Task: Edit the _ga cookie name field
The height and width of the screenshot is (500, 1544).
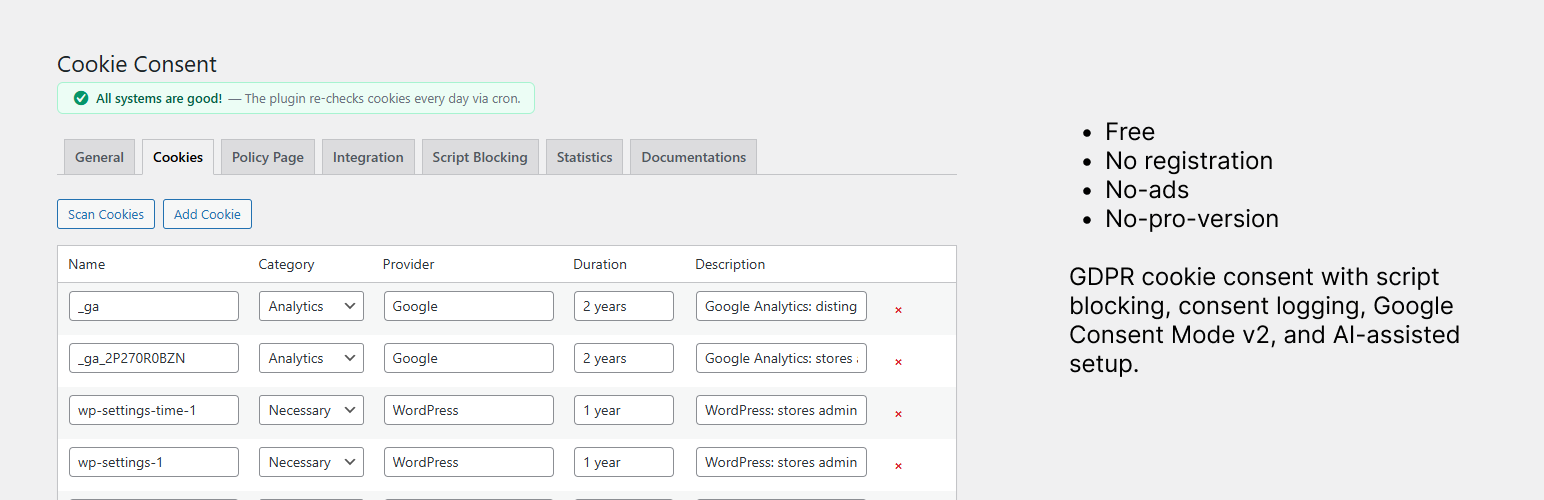Action: pyautogui.click(x=154, y=306)
